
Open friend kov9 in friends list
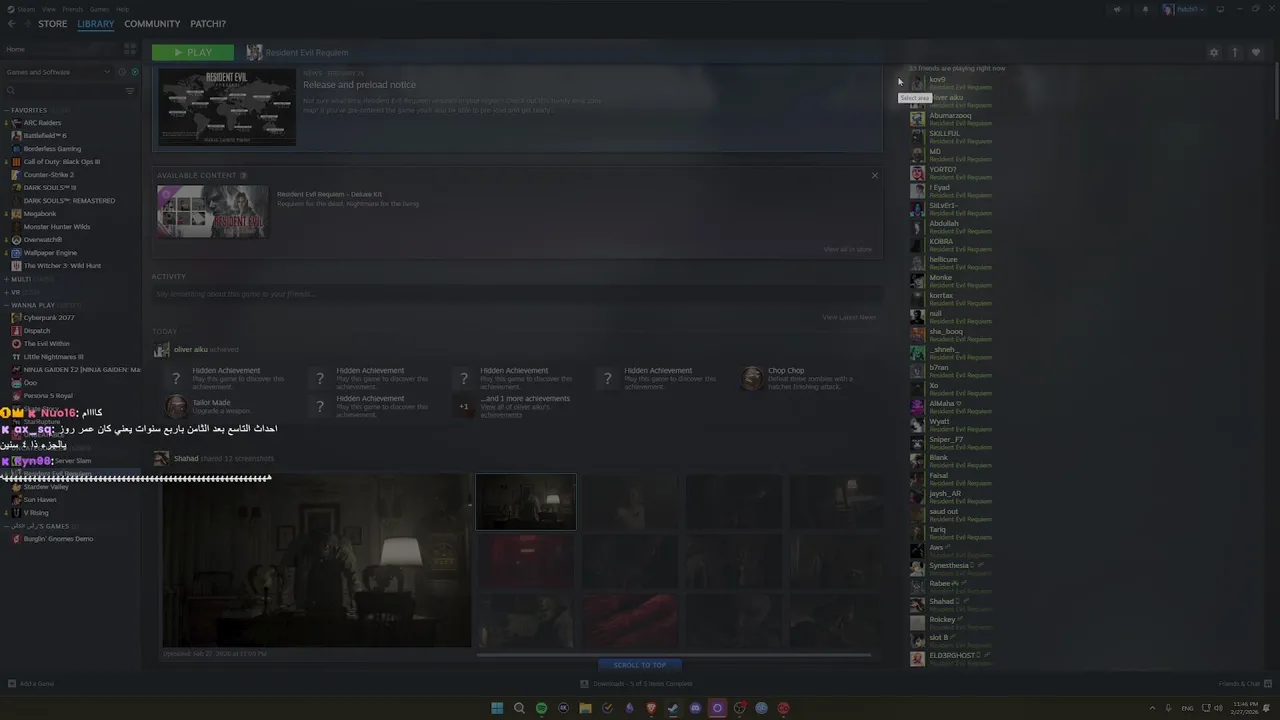pyautogui.click(x=950, y=83)
